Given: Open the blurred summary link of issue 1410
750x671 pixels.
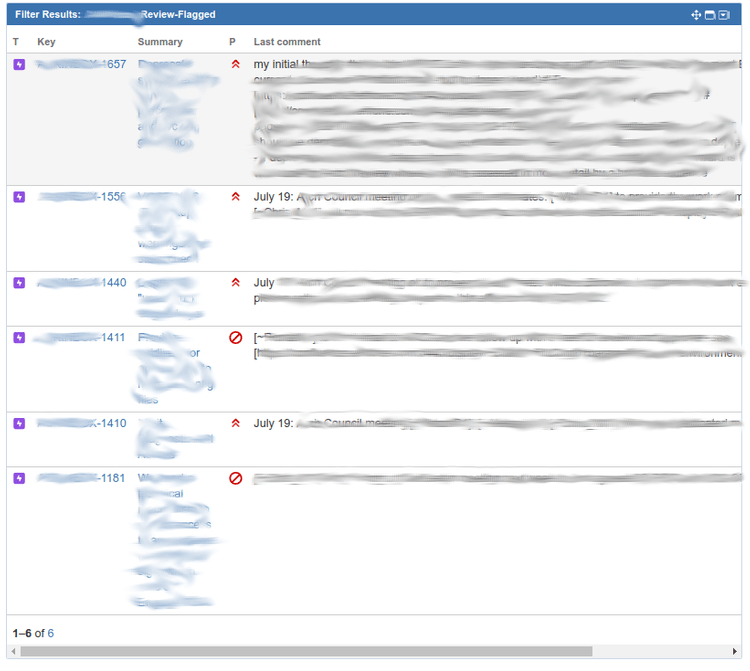Looking at the screenshot, I should point(175,439).
